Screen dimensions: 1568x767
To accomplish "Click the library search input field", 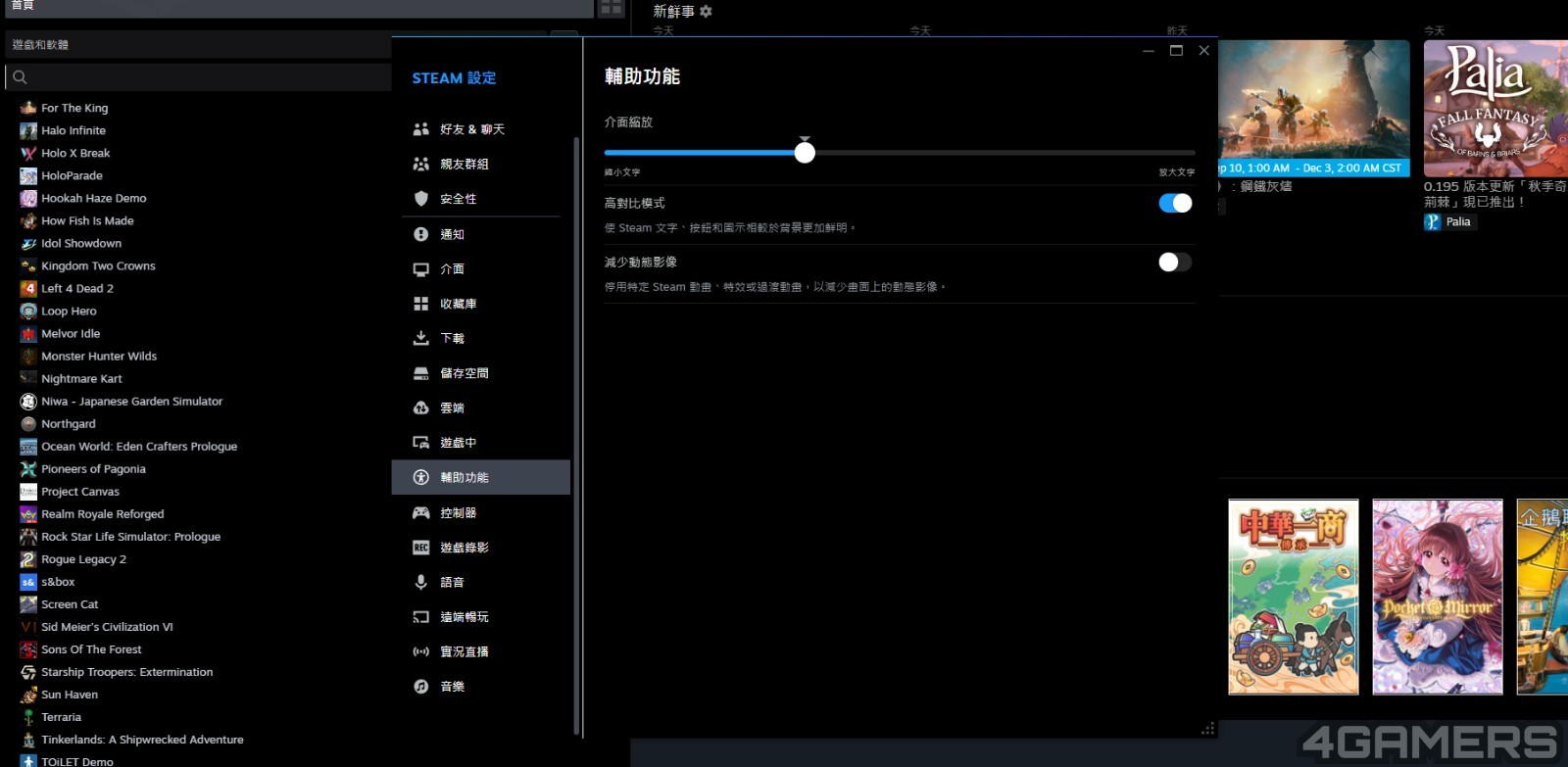I will (199, 77).
